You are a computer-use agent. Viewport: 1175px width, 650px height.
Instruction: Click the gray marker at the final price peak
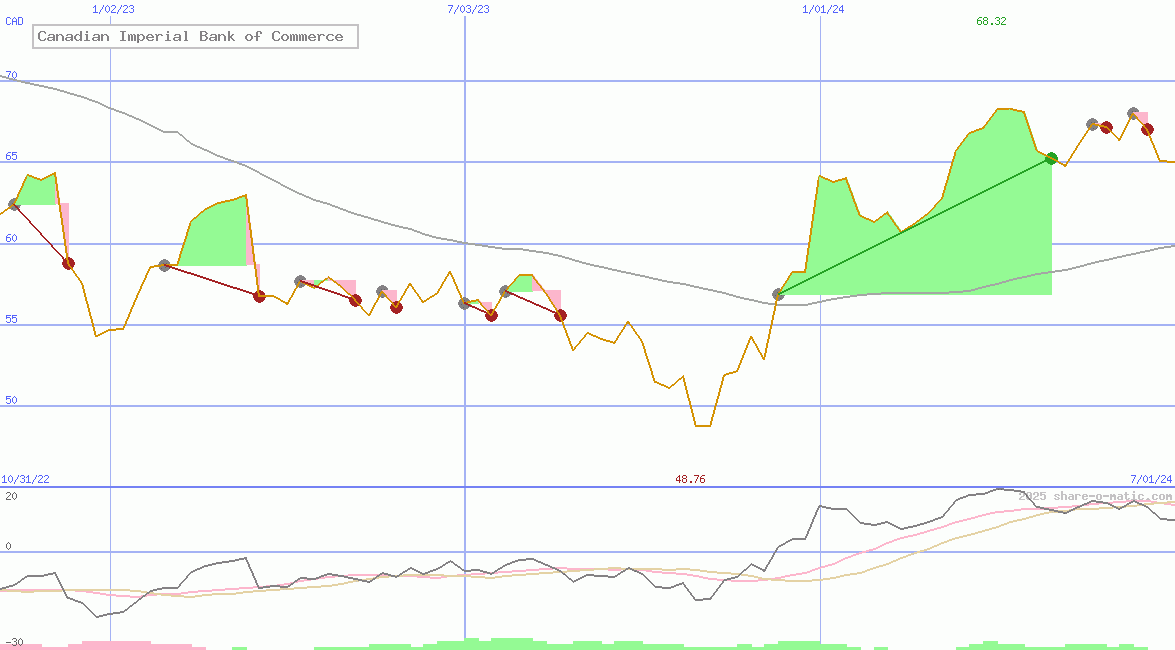point(1133,114)
